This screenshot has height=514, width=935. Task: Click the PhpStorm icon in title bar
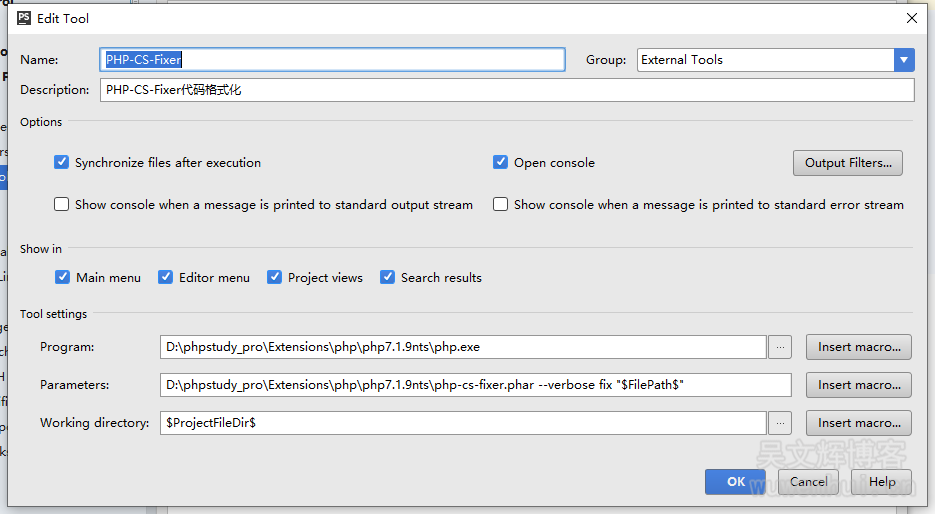point(23,18)
